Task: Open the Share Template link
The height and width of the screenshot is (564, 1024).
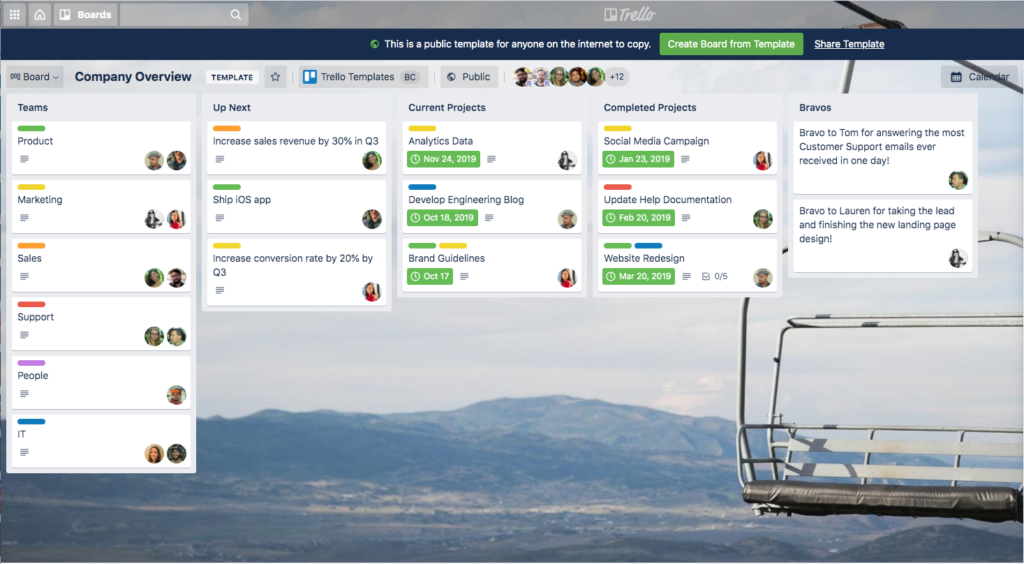Action: [x=849, y=44]
